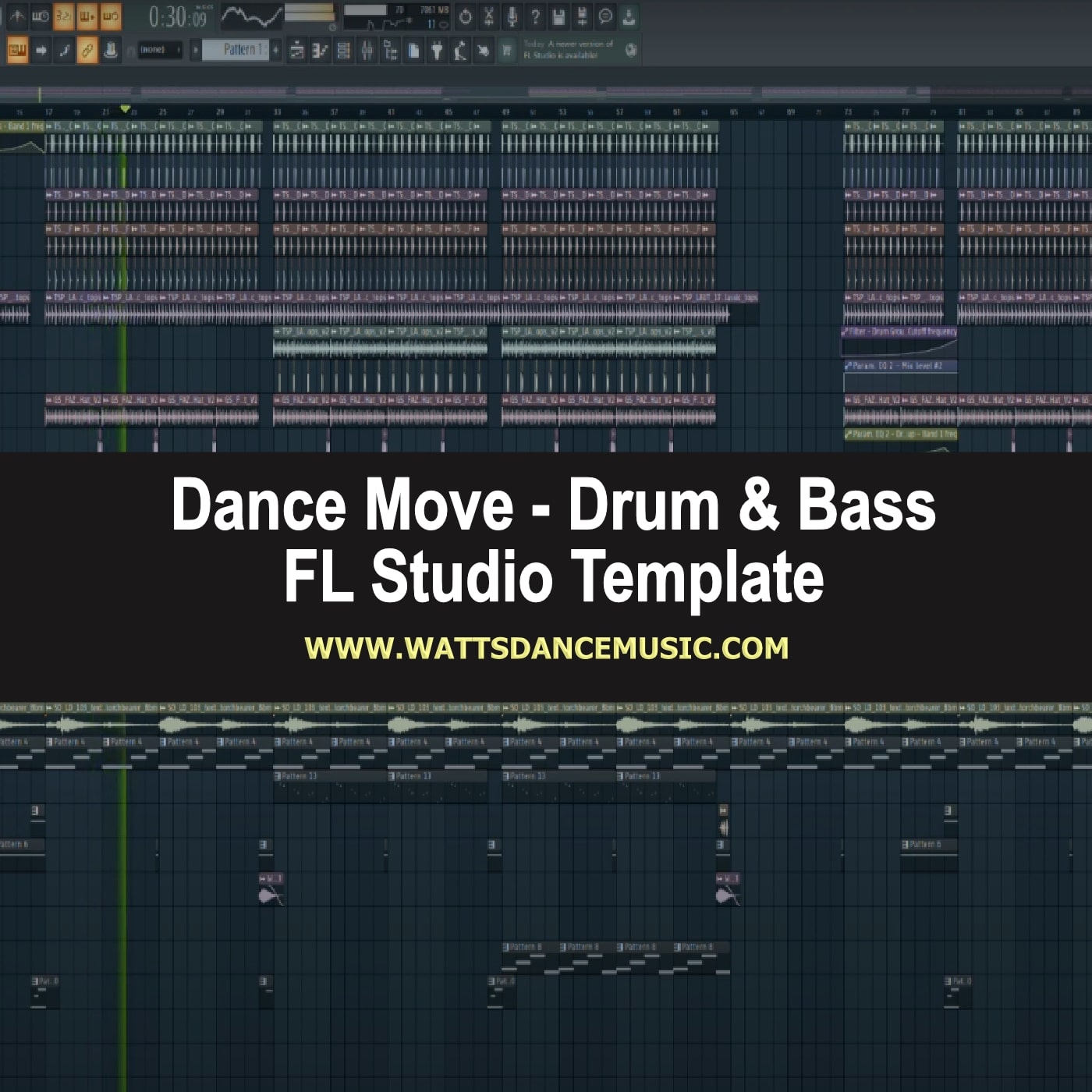Toggle loop recording
1092x1092 pixels.
coord(111,16)
